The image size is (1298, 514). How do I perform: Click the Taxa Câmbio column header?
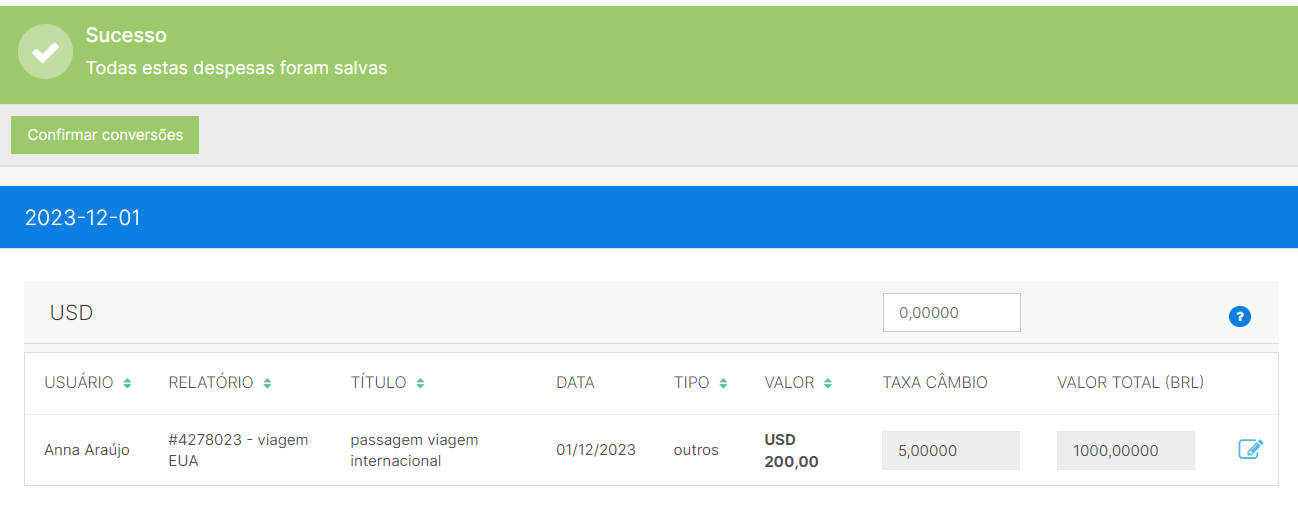tap(934, 383)
